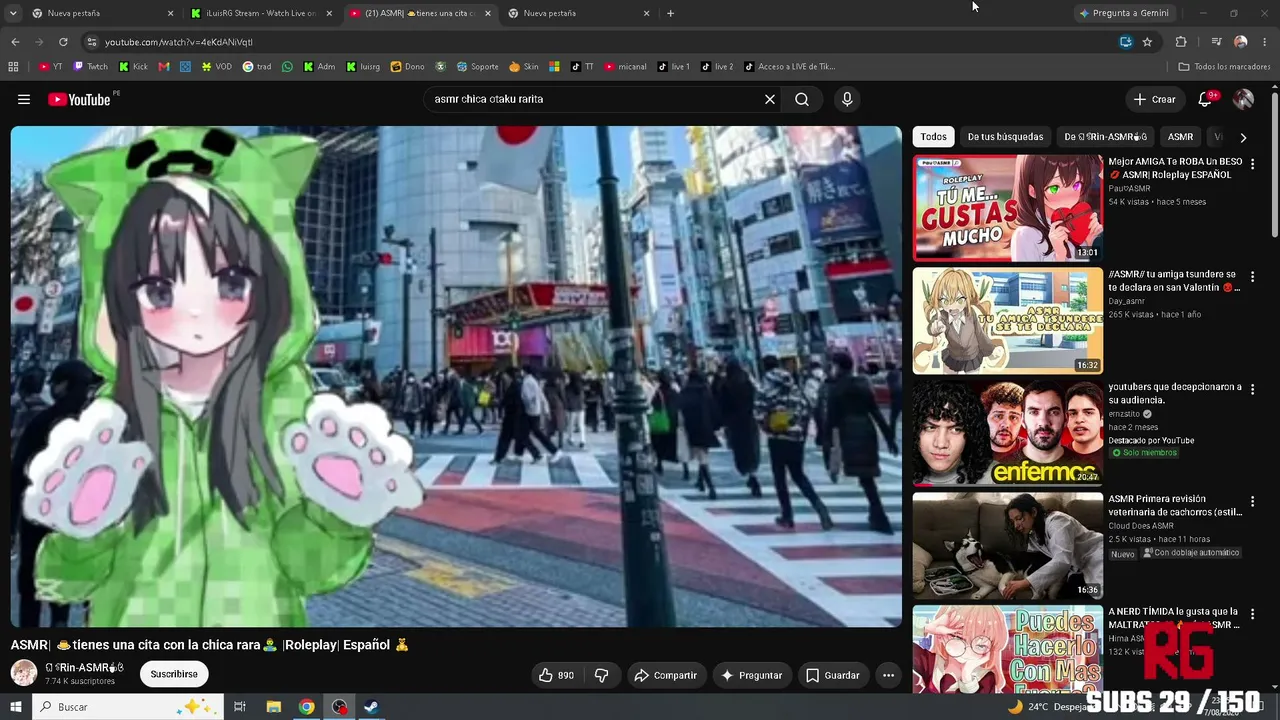
Task: Open more actions ellipsis under video
Action: click(x=888, y=675)
